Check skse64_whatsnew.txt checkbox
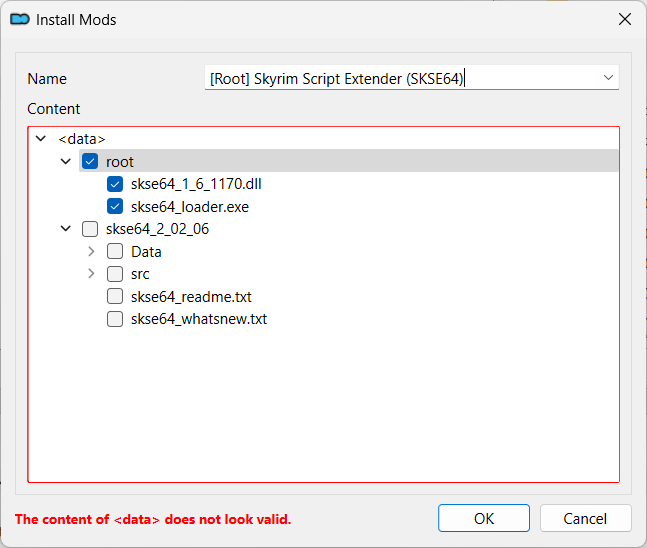This screenshot has height=548, width=647. (115, 319)
